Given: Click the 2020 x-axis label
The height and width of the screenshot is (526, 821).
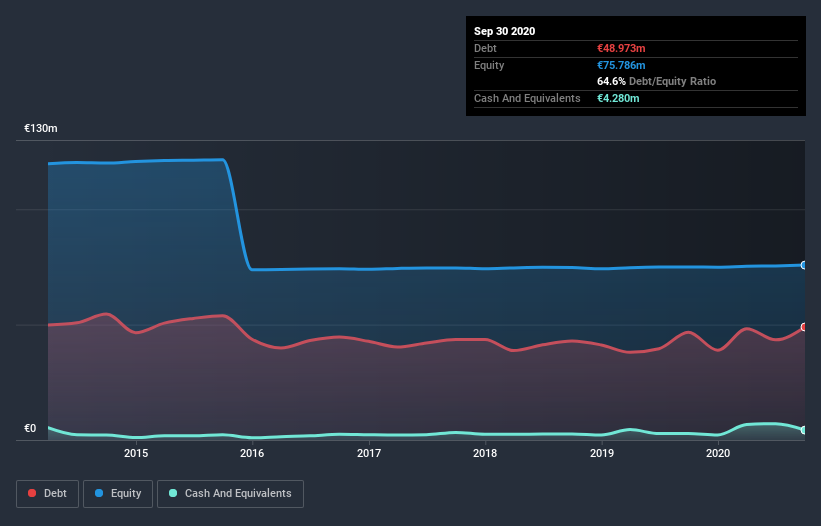Looking at the screenshot, I should tap(718, 453).
